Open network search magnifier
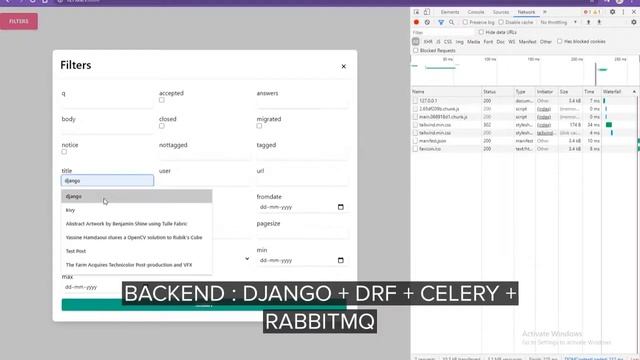Image resolution: width=640 pixels, height=360 pixels. [x=451, y=22]
